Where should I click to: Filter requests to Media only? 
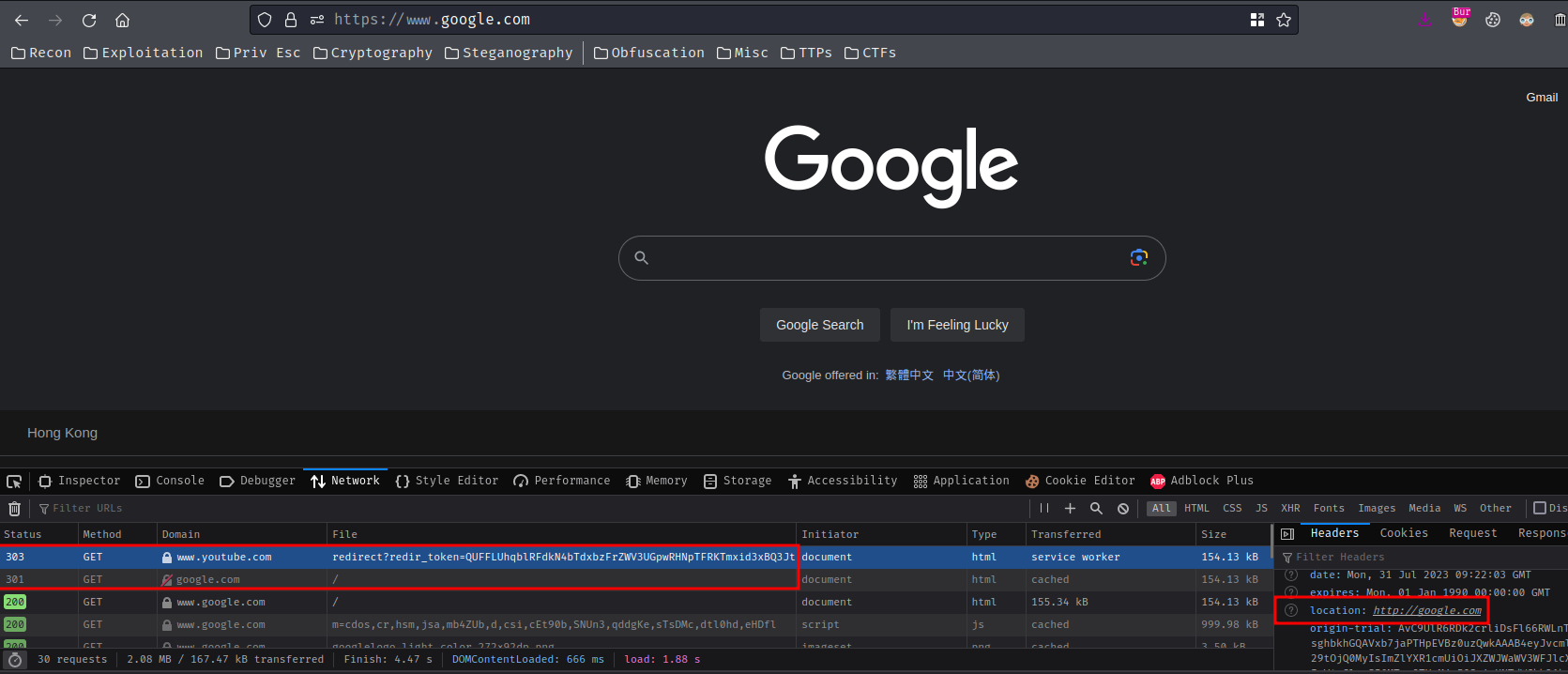(x=1424, y=509)
